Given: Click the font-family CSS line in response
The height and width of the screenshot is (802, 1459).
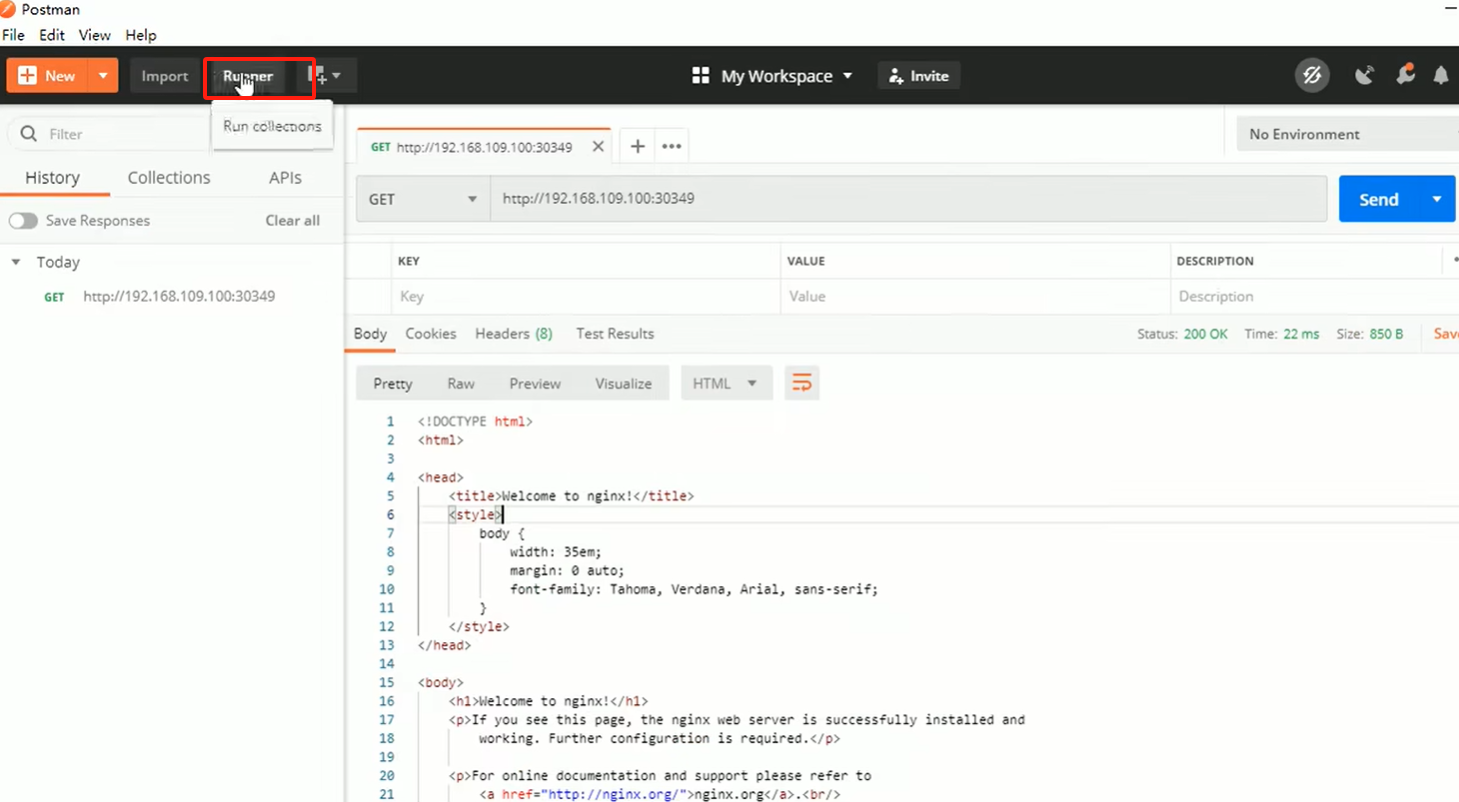Looking at the screenshot, I should coord(694,590).
